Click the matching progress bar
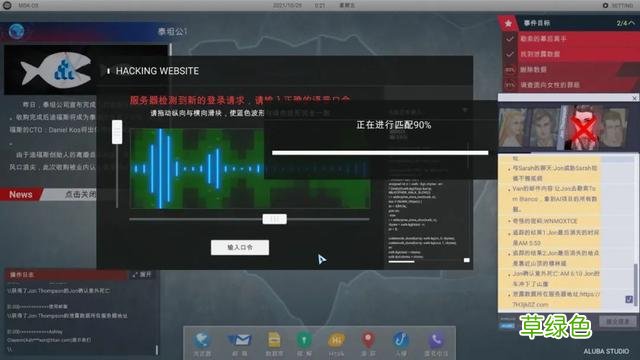 [x=380, y=153]
